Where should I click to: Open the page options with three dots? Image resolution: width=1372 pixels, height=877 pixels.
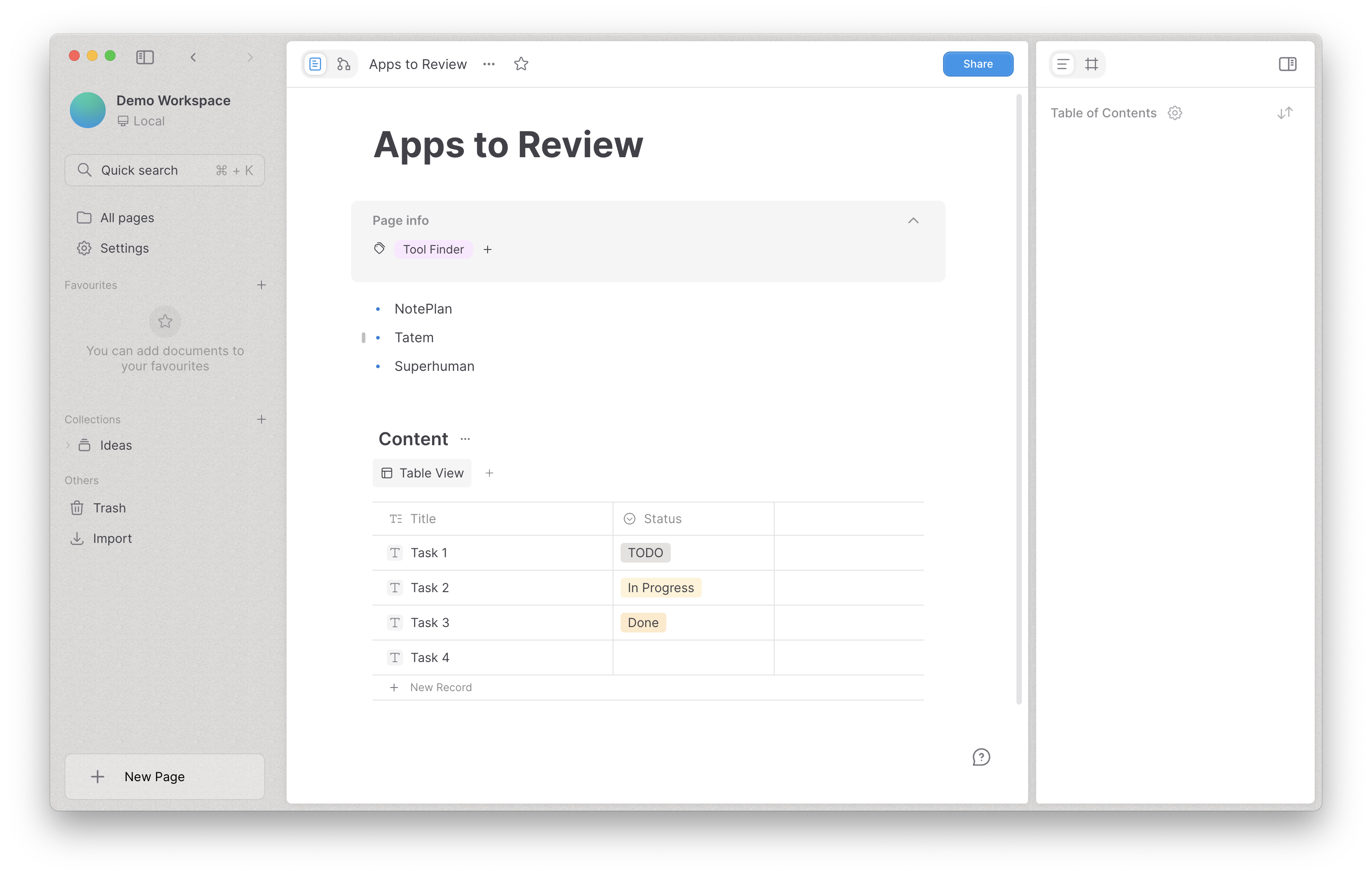[489, 64]
